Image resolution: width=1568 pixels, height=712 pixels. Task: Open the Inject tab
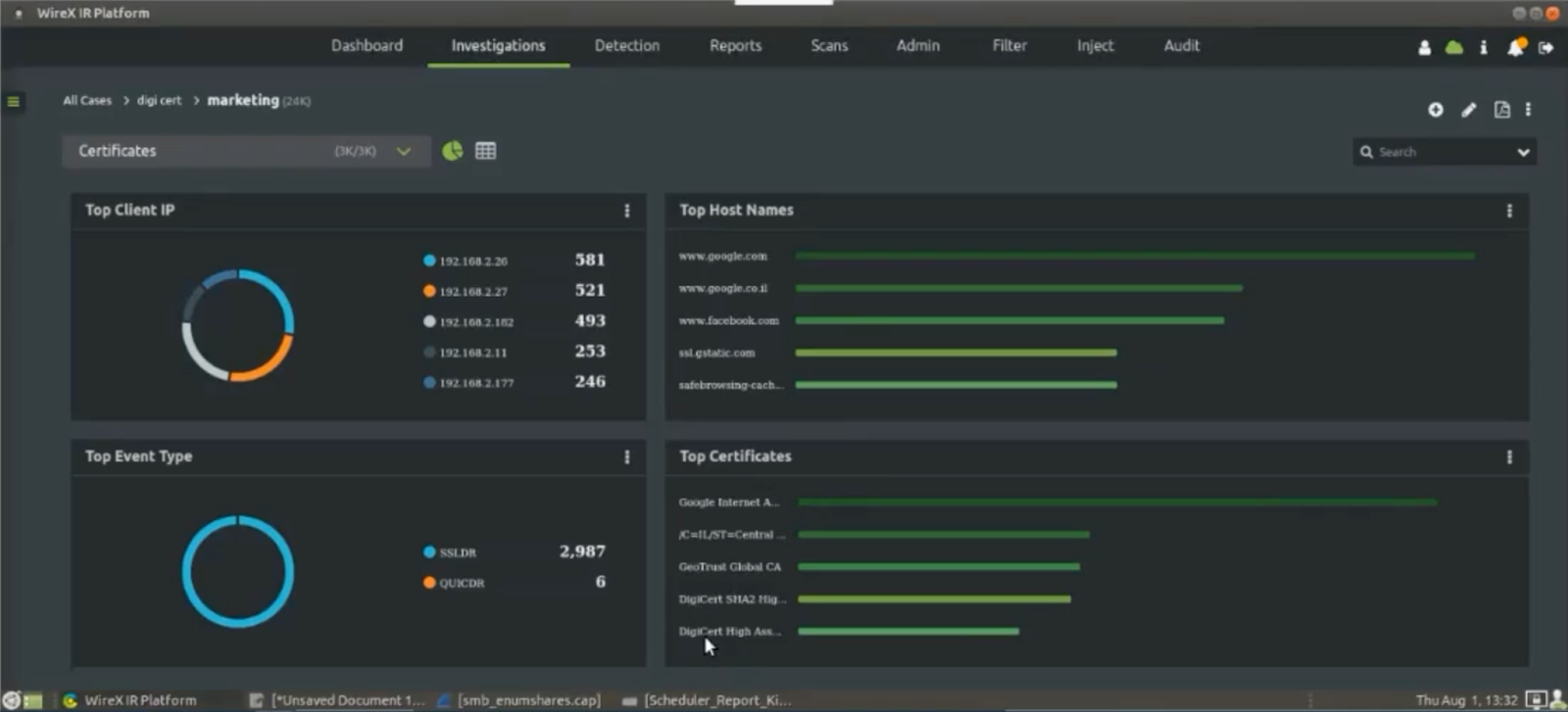click(x=1095, y=46)
